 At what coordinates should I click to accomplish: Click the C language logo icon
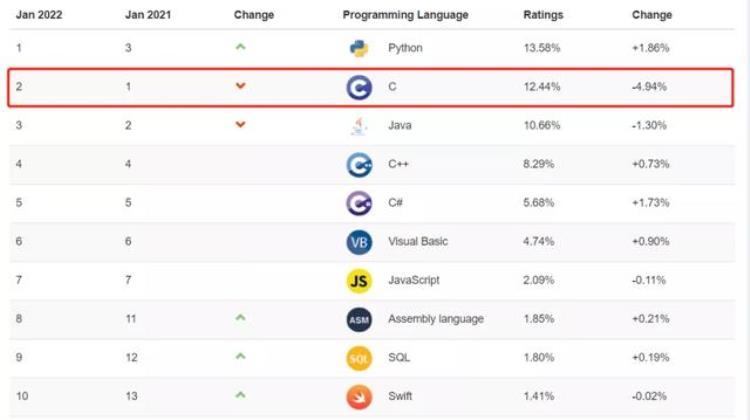point(359,87)
